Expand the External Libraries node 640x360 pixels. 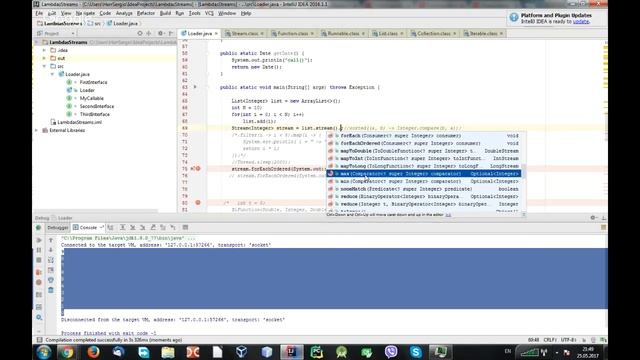[x=36, y=130]
